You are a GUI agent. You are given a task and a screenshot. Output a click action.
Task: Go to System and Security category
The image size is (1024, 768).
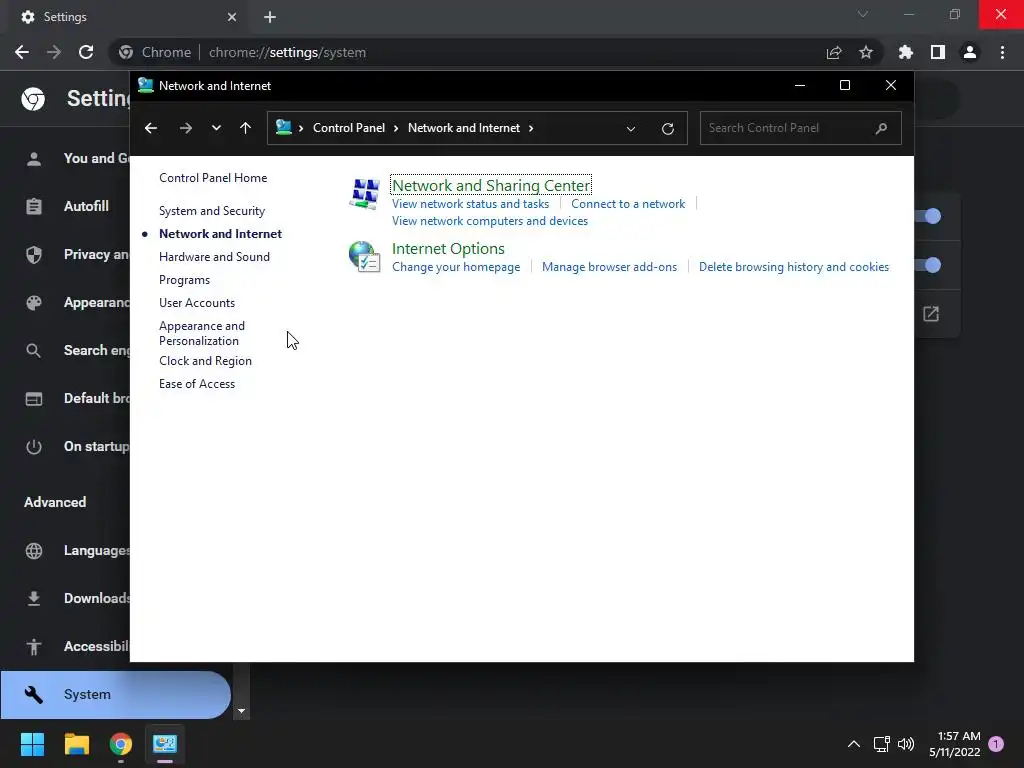(212, 211)
